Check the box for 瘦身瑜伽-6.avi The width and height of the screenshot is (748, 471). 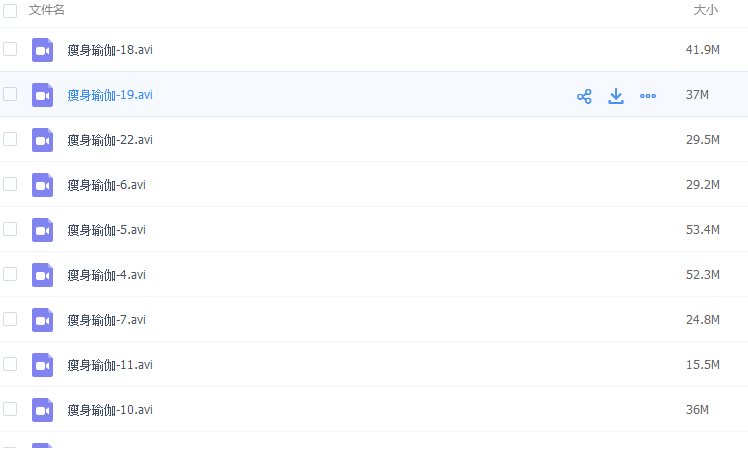(10, 184)
